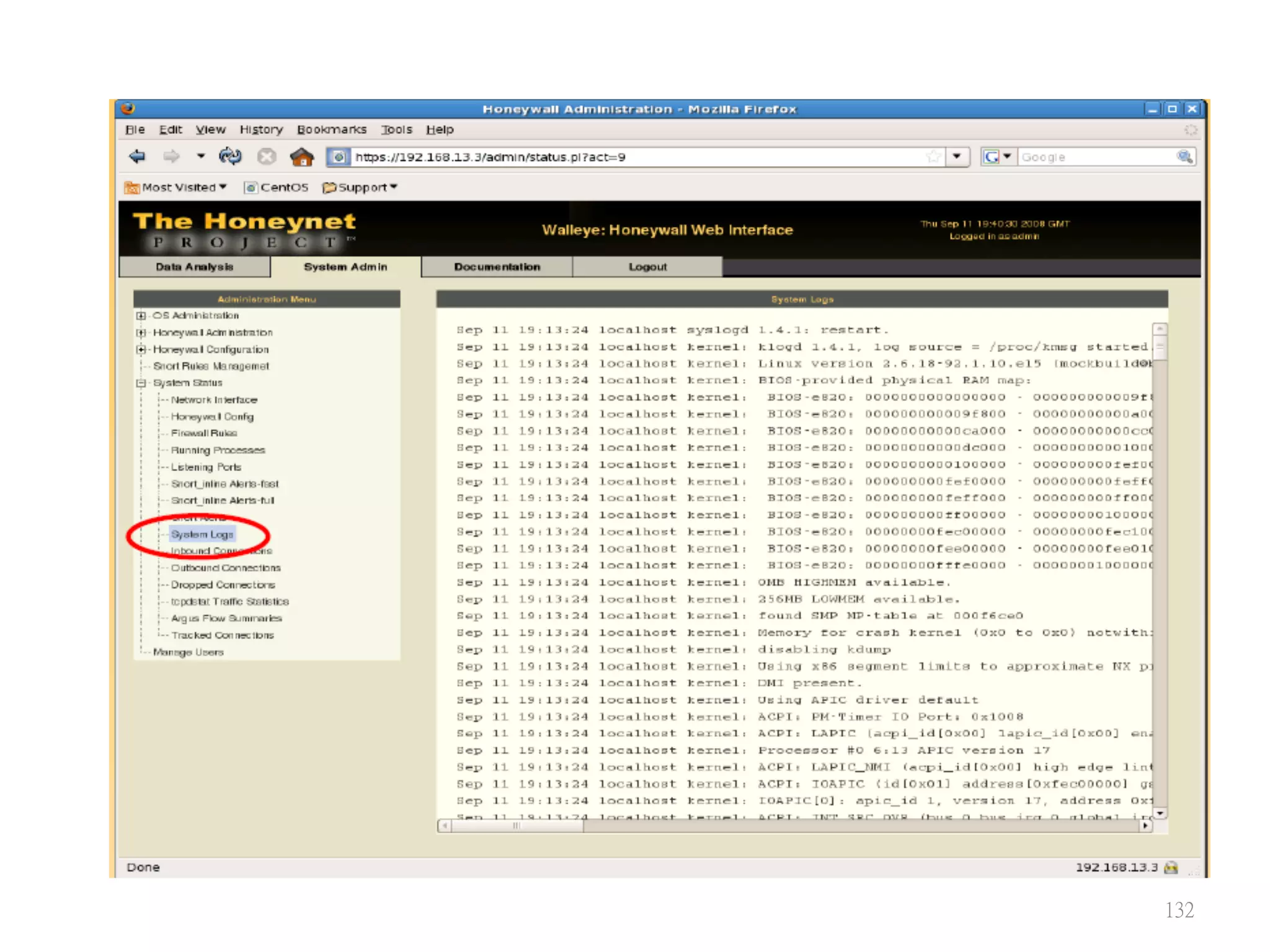Click the search magnifier icon
1270x952 pixels.
point(1184,157)
